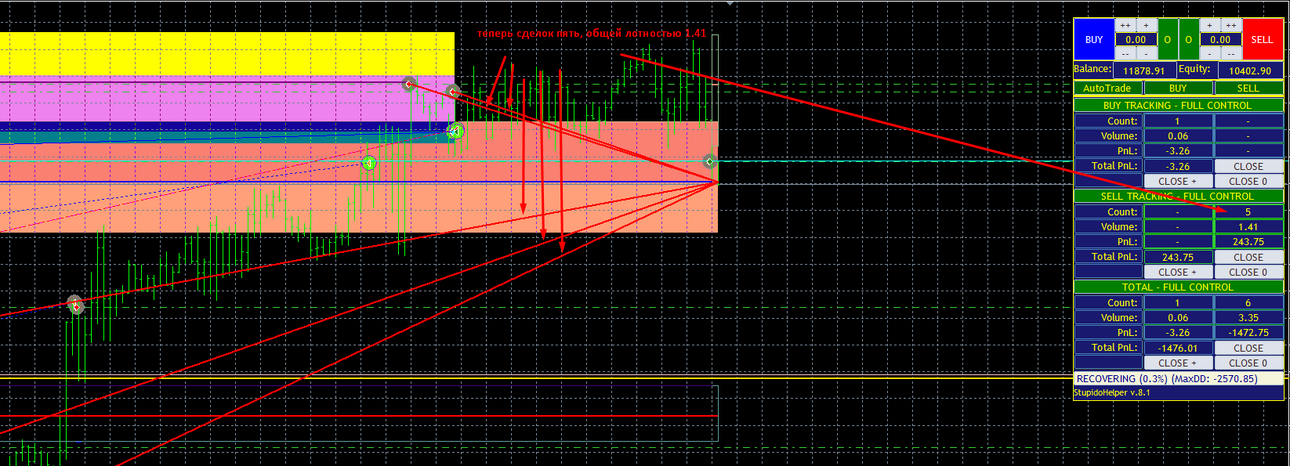This screenshot has width=1290, height=466.
Task: Select the diamond price marker on the cyan line
Action: pos(709,161)
